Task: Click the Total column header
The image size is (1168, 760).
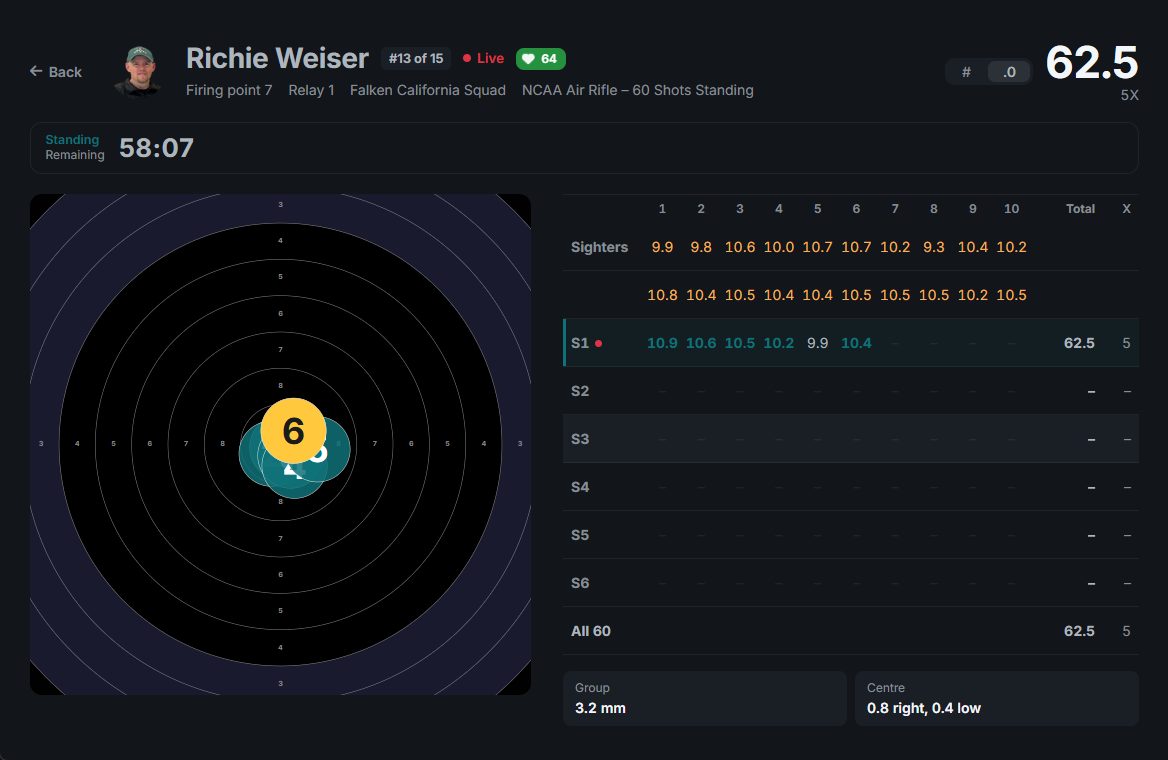Action: point(1080,209)
